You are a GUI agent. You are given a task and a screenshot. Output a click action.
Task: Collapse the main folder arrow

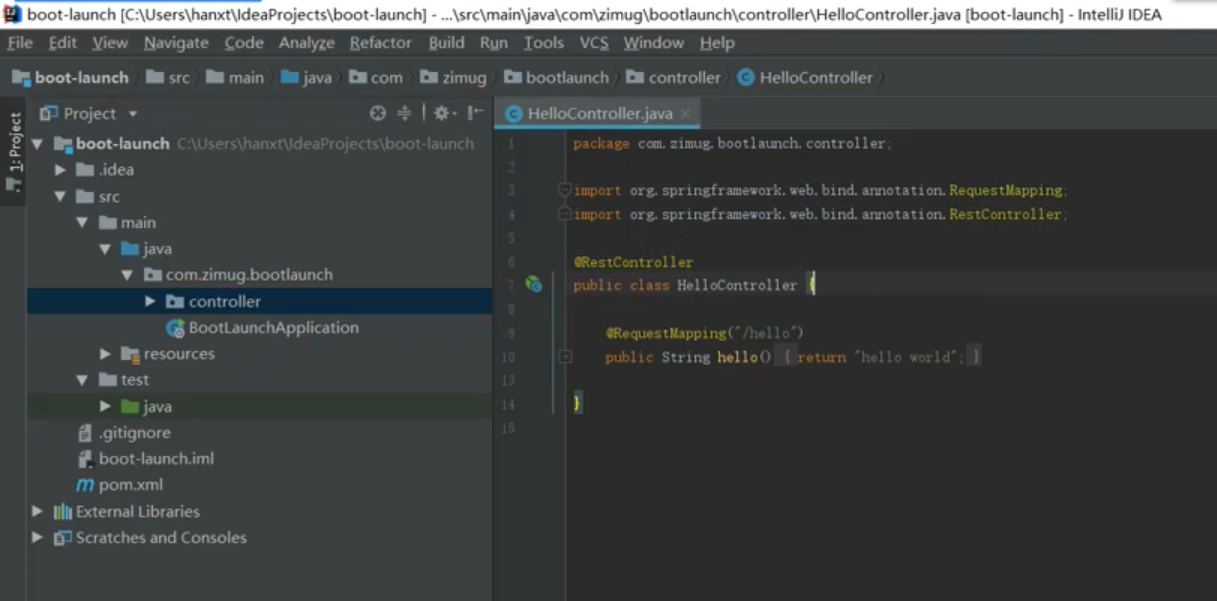coord(82,223)
